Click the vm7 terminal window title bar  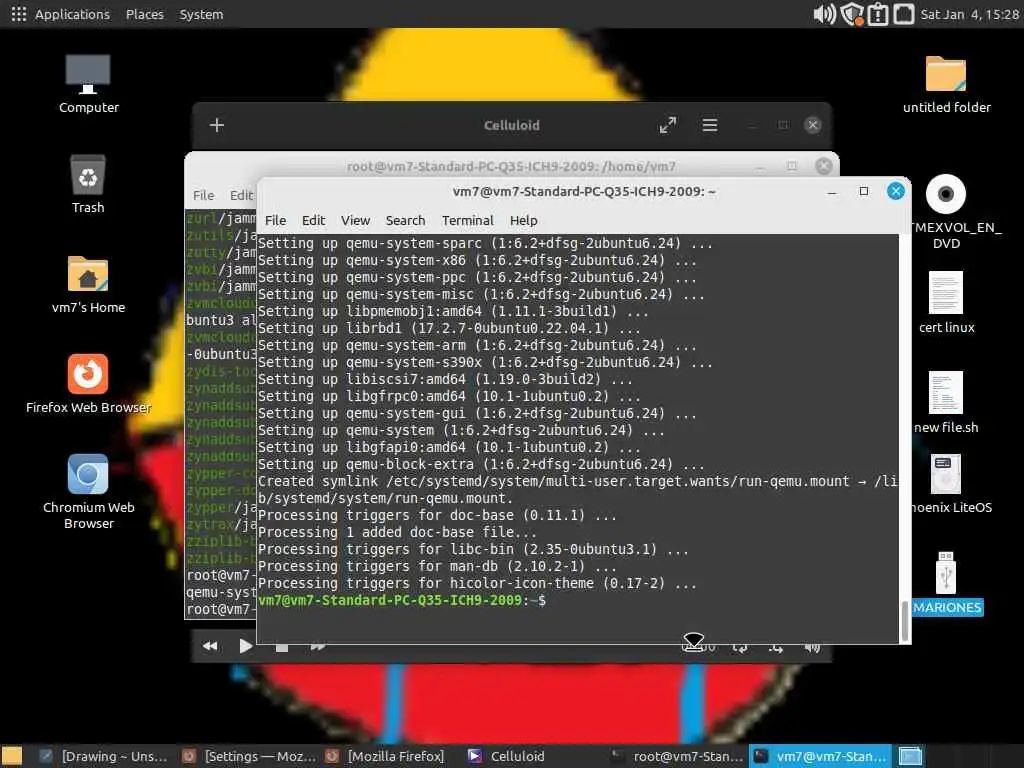[x=584, y=191]
